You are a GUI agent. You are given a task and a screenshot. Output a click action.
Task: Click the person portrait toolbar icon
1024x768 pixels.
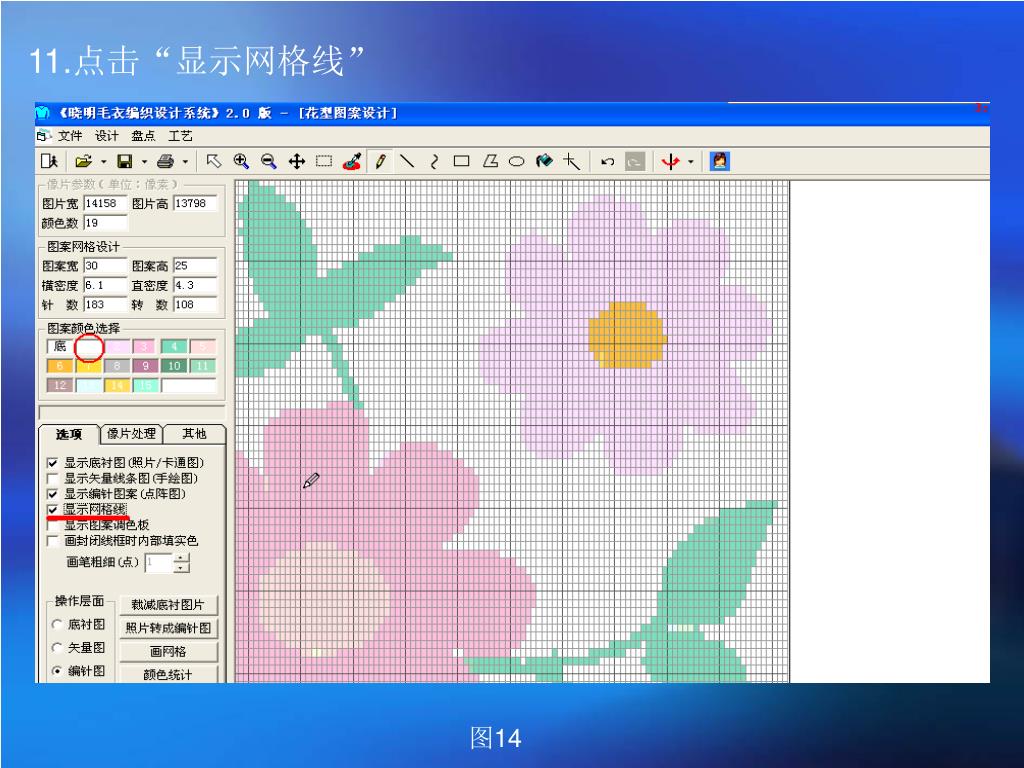720,161
